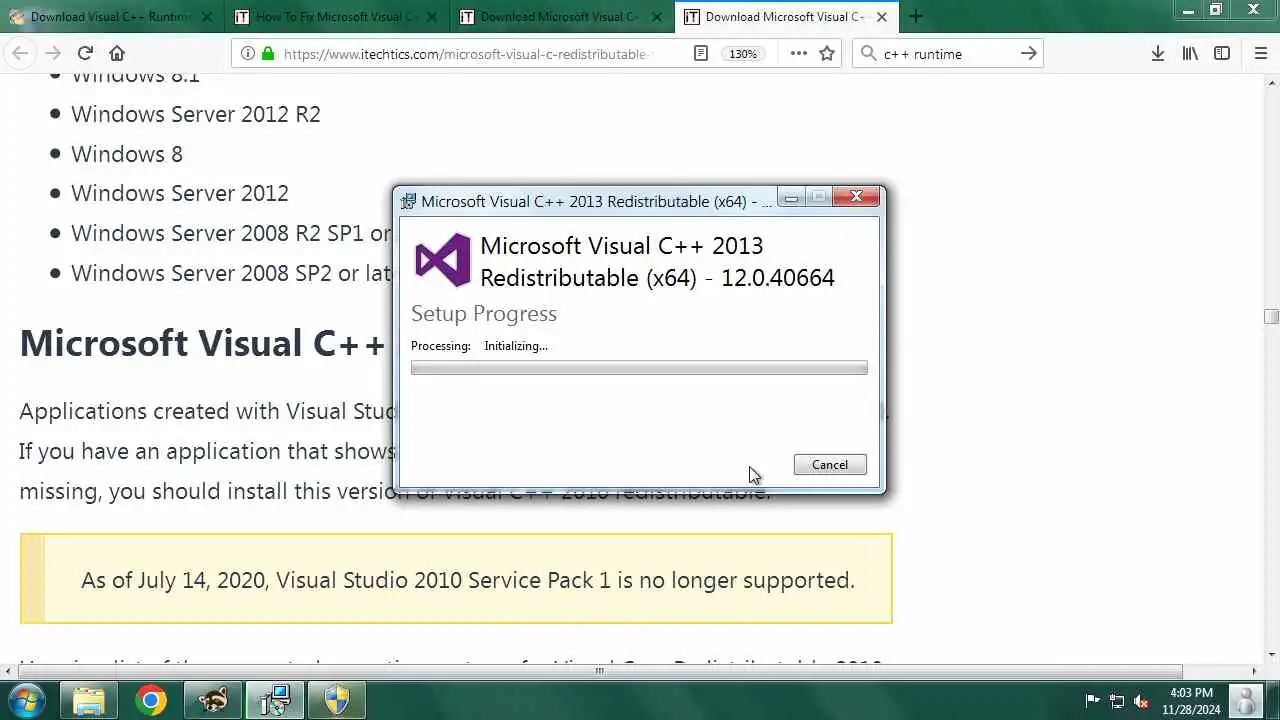Go back with the browser back arrow
The width and height of the screenshot is (1280, 720).
click(20, 54)
